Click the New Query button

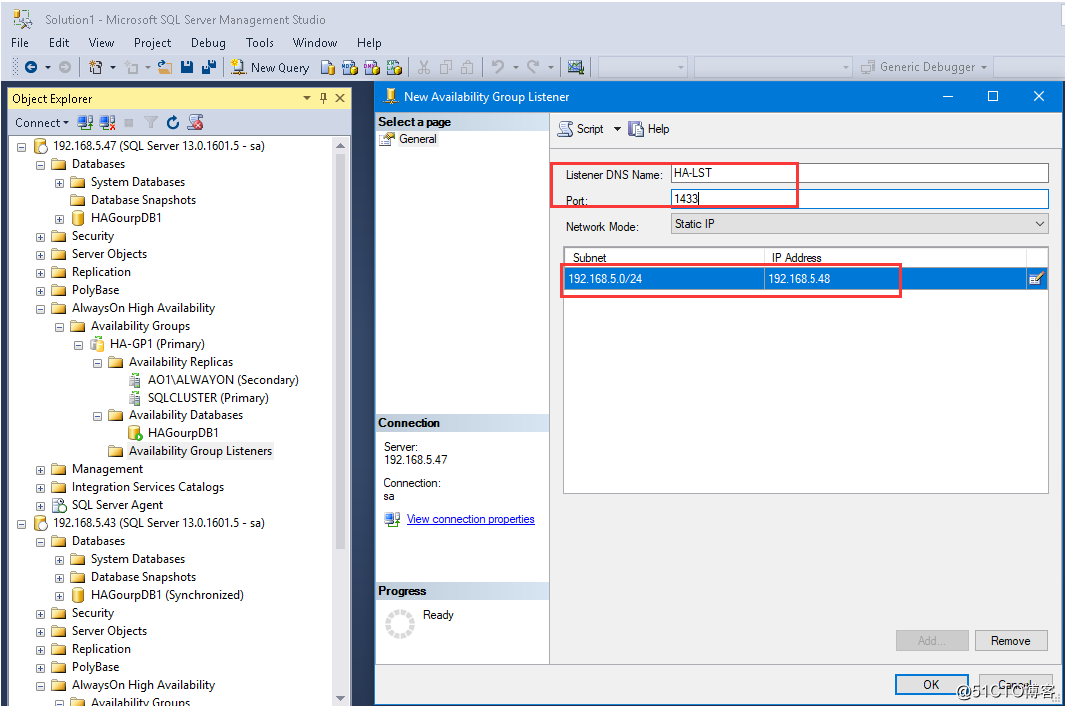(270, 67)
